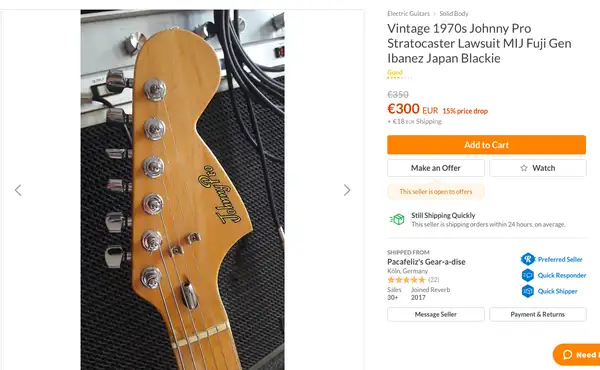Click the Preferred Seller badge icon
The height and width of the screenshot is (370, 600).
pos(528,259)
